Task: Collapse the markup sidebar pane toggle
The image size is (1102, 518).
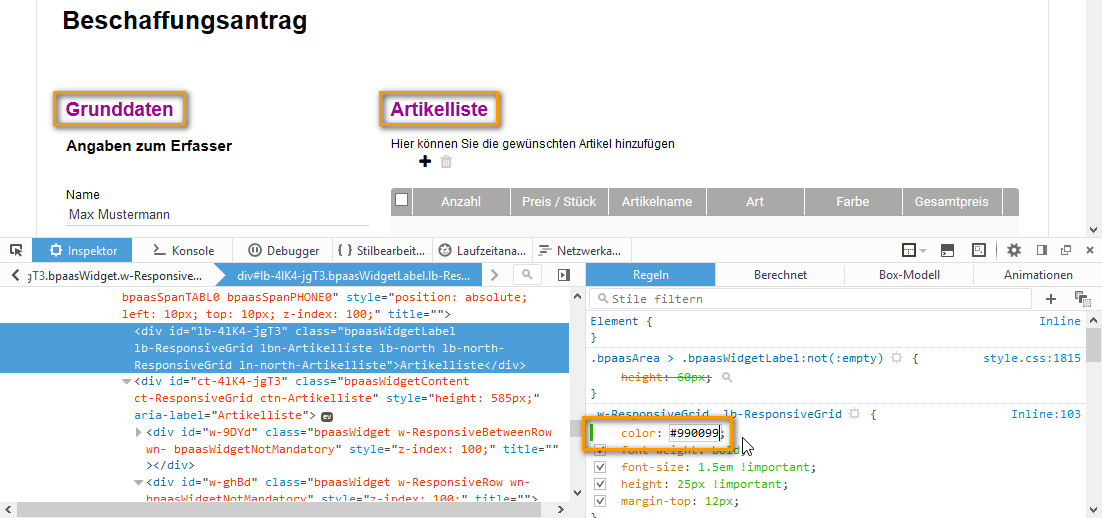Action: [564, 275]
